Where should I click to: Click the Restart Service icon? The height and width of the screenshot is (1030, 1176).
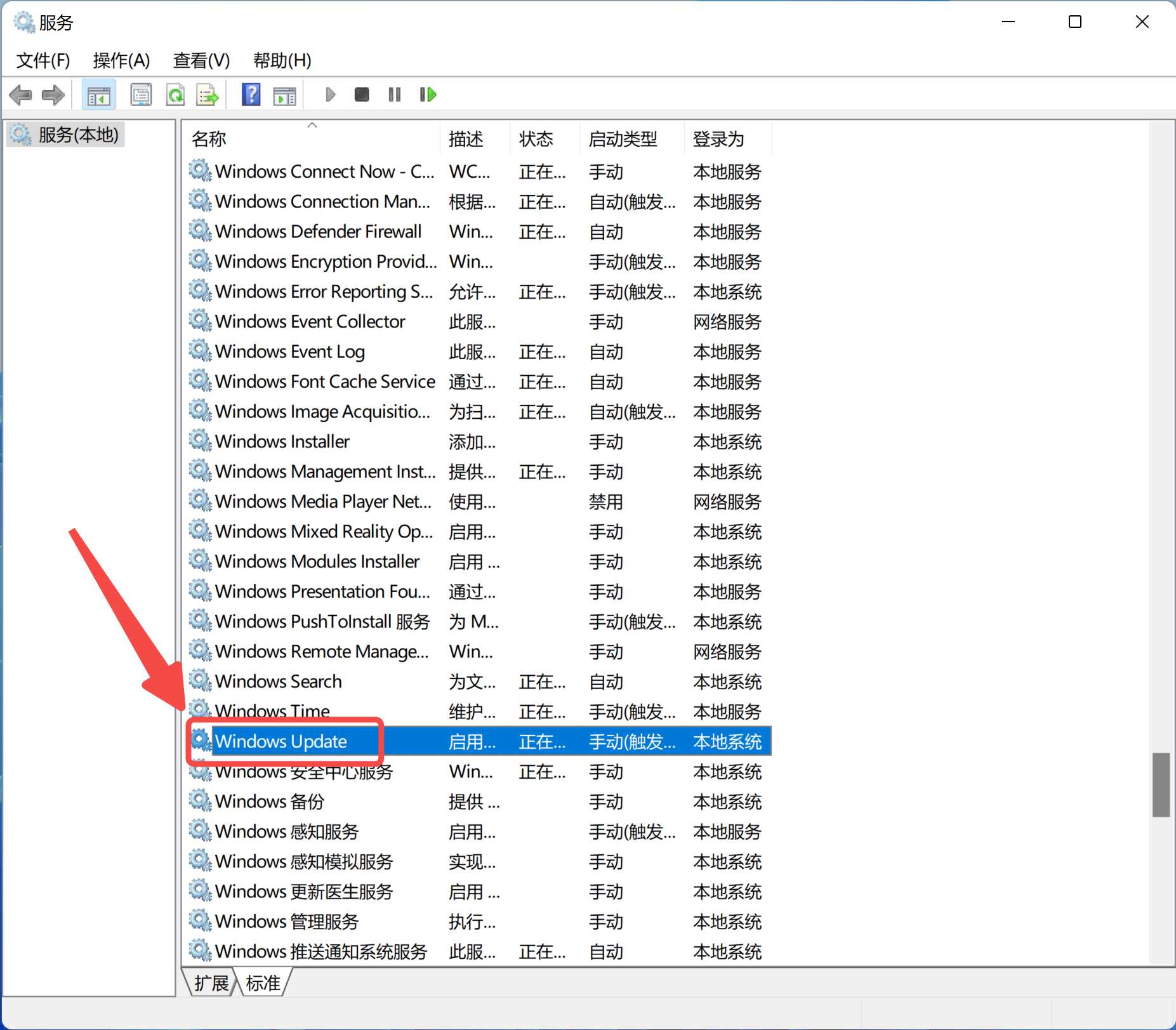pos(428,95)
